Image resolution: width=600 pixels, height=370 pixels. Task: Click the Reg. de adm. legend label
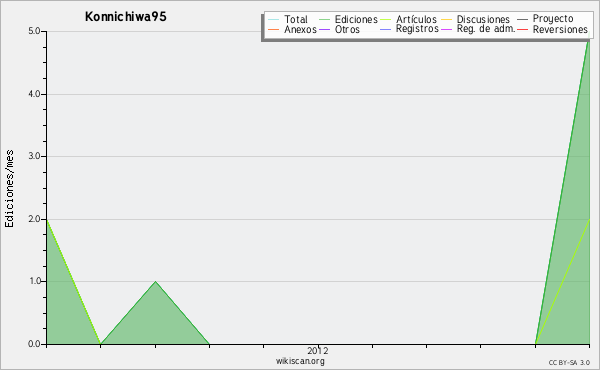486,29
